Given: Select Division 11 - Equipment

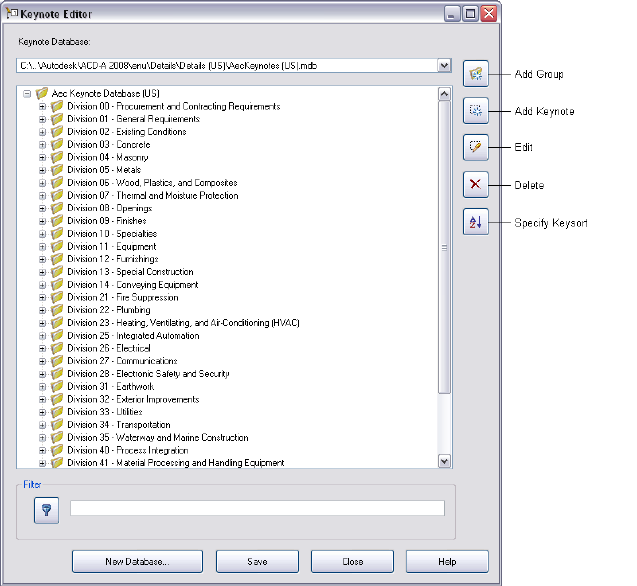Looking at the screenshot, I should coord(112,246).
